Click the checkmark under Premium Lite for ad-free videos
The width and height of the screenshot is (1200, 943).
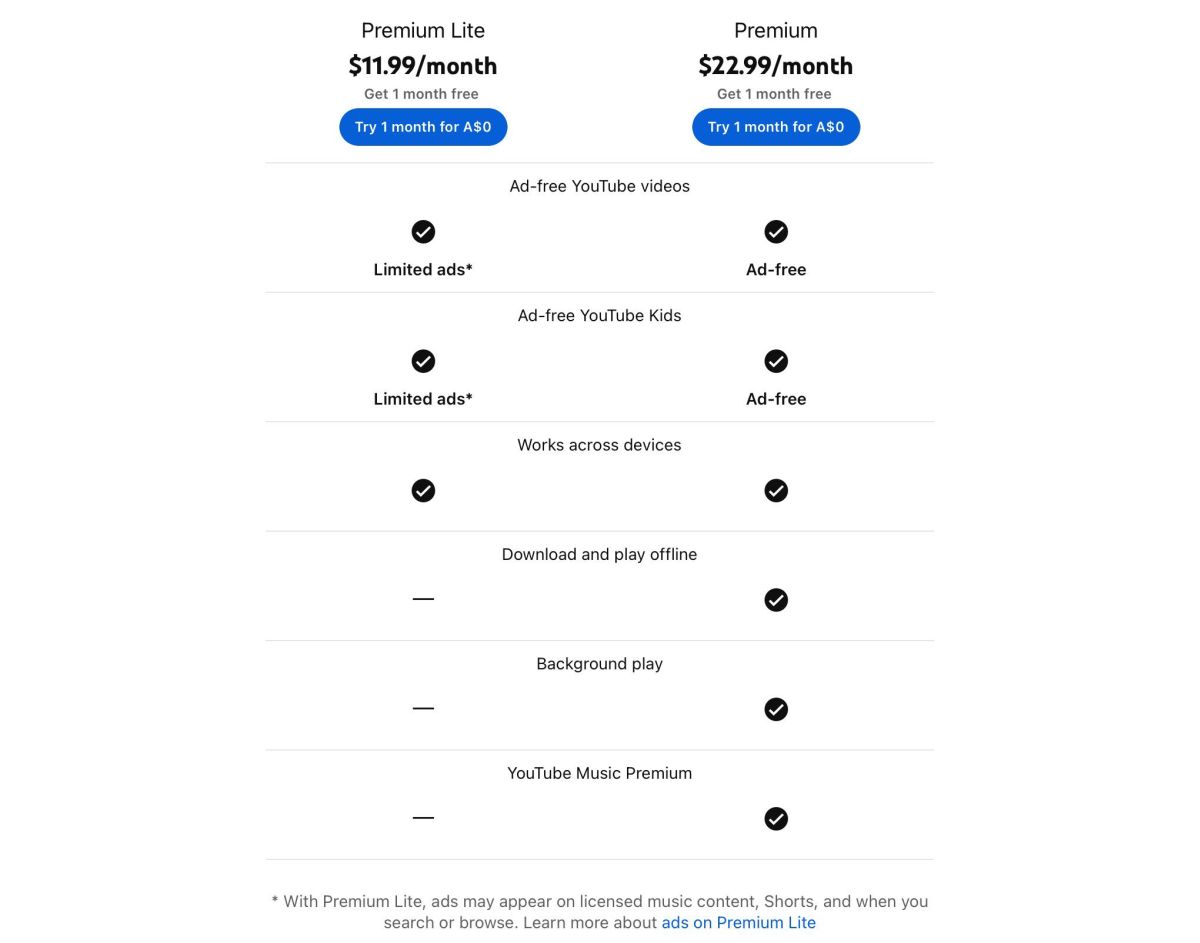click(x=423, y=231)
